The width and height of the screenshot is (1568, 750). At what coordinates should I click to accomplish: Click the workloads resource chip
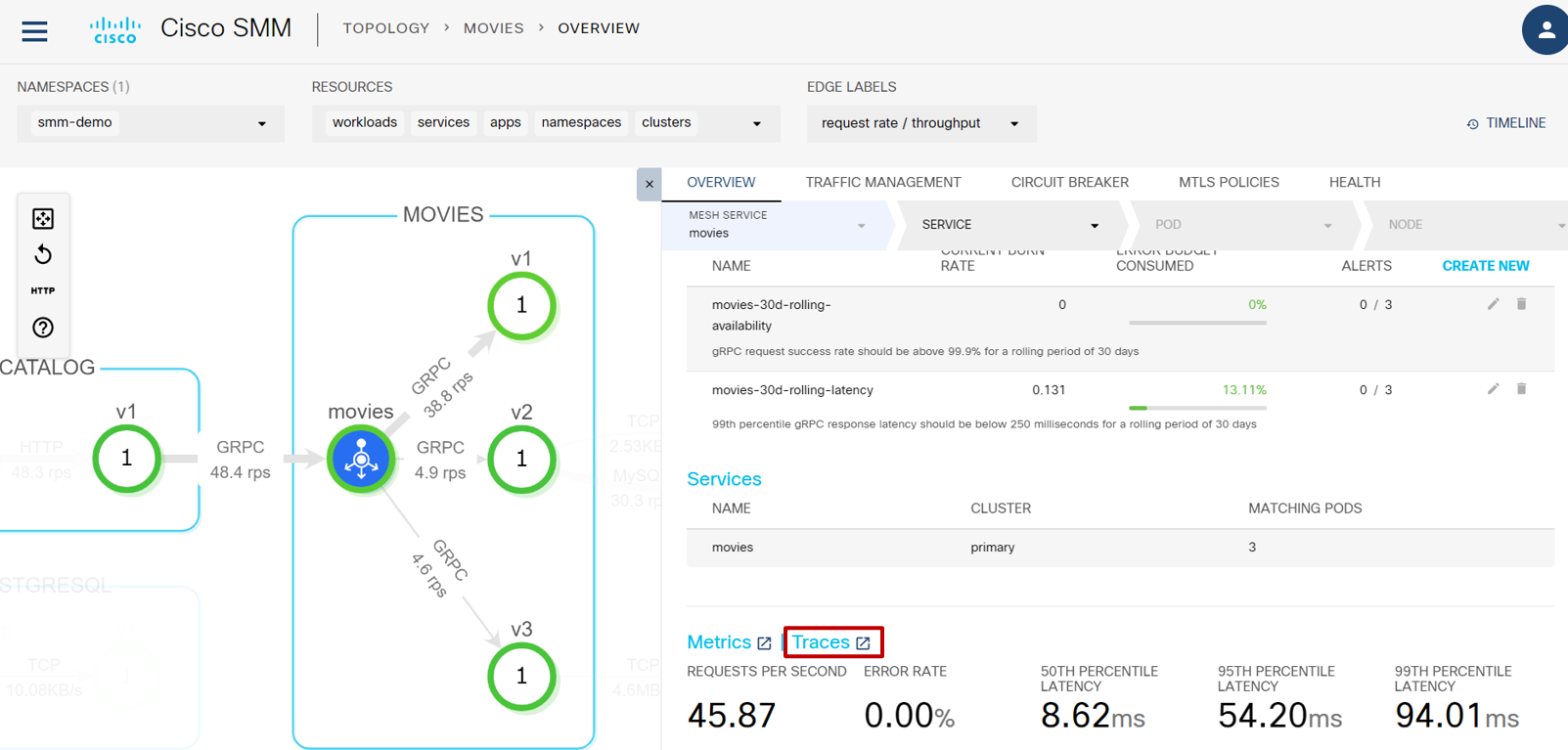[364, 123]
